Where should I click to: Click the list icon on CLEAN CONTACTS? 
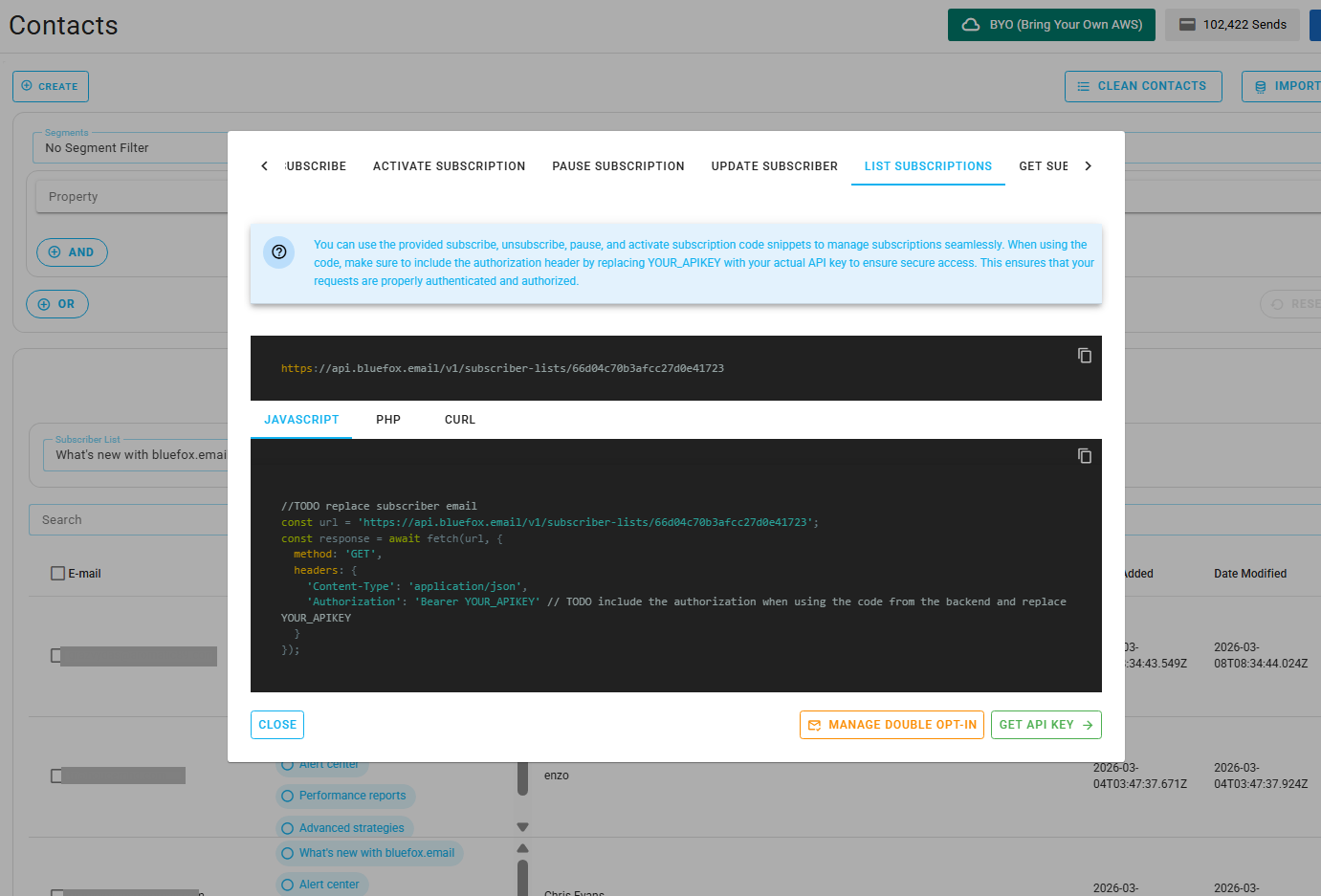(x=1083, y=86)
